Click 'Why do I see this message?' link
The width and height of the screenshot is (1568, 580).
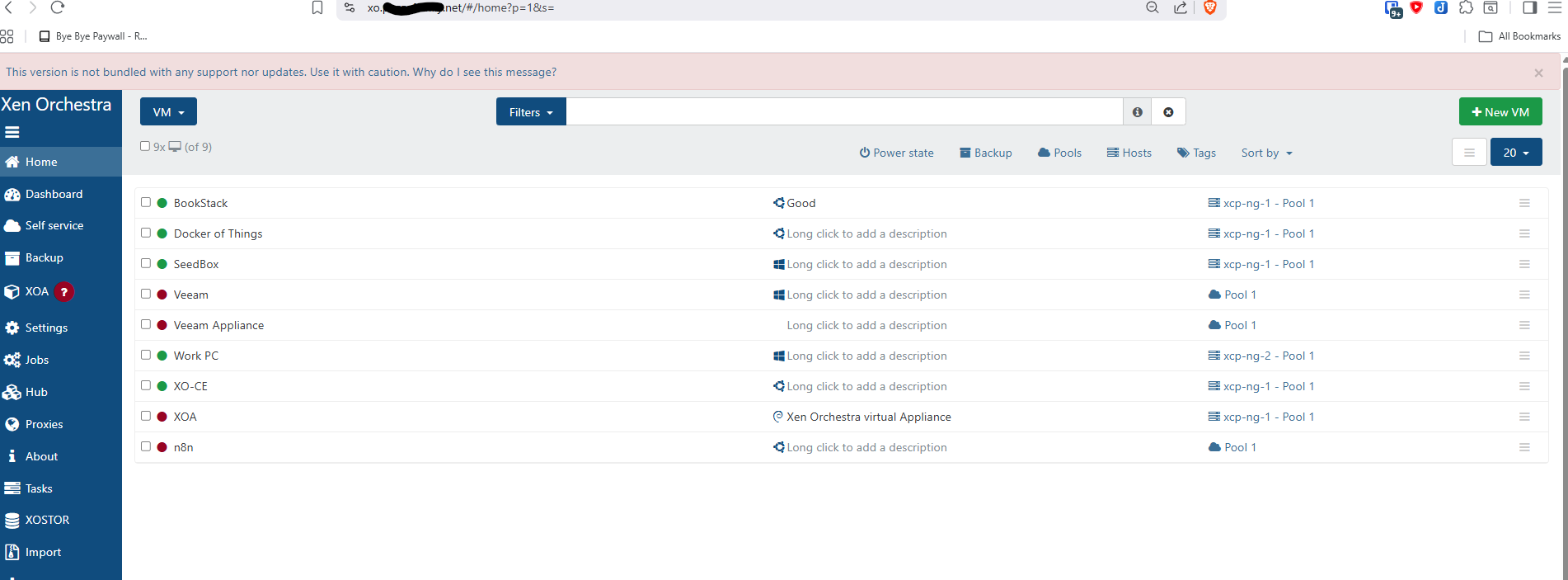coord(485,73)
